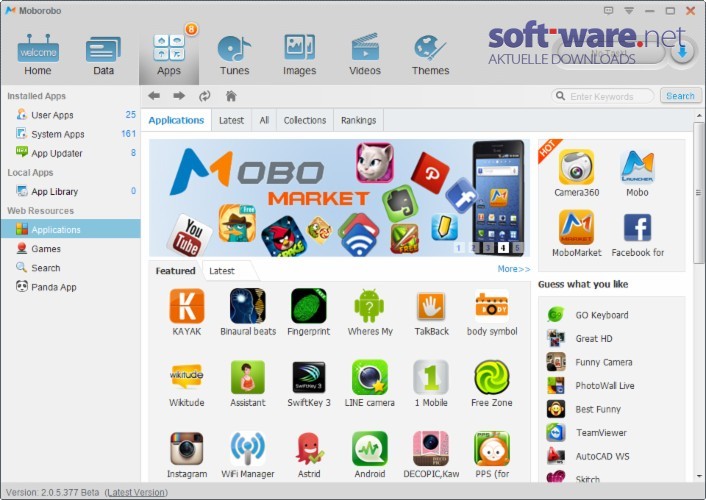Image resolution: width=706 pixels, height=500 pixels.
Task: Click the KAYAK app icon
Action: (x=187, y=306)
